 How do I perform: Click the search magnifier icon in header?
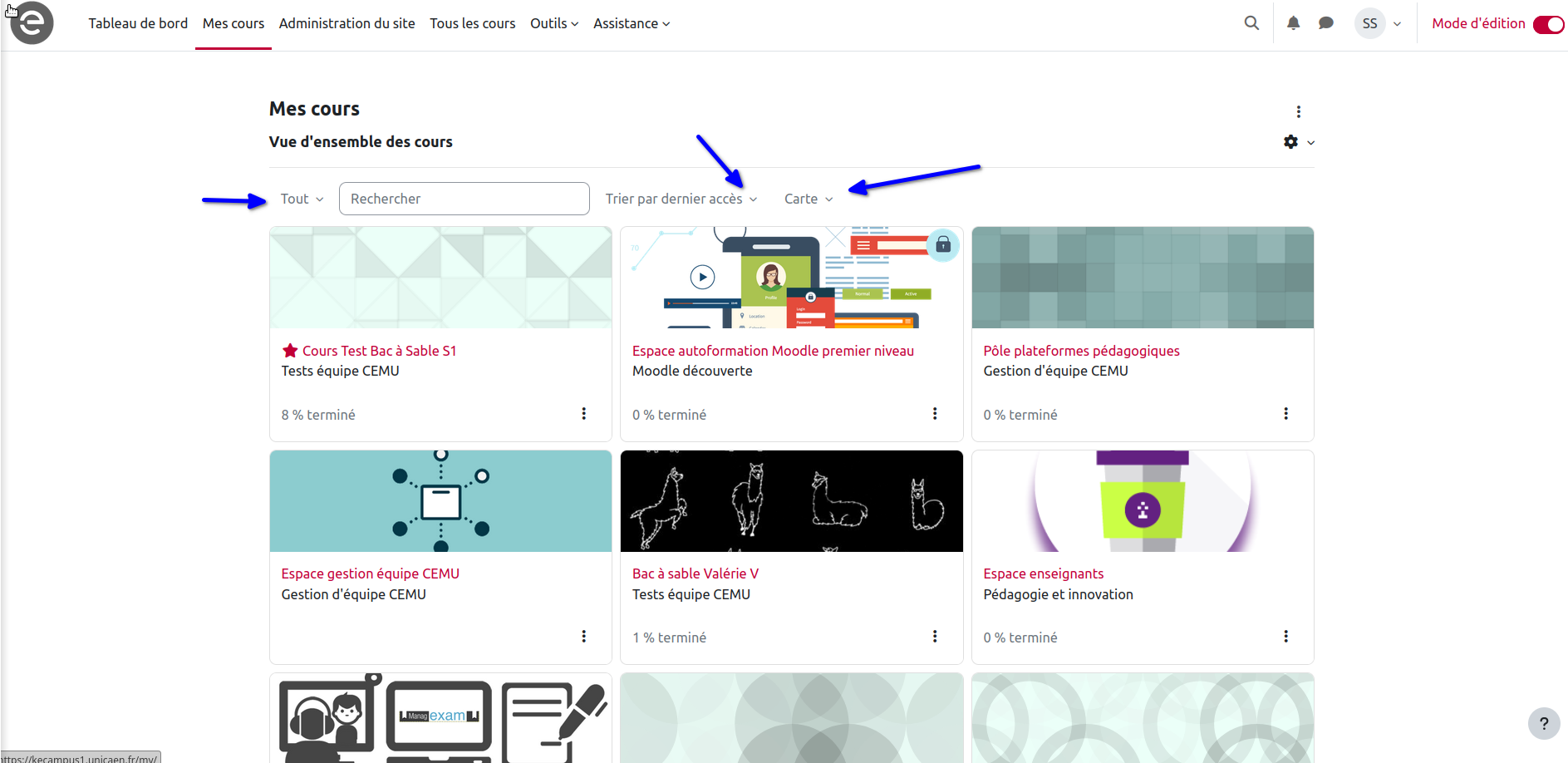[1251, 23]
